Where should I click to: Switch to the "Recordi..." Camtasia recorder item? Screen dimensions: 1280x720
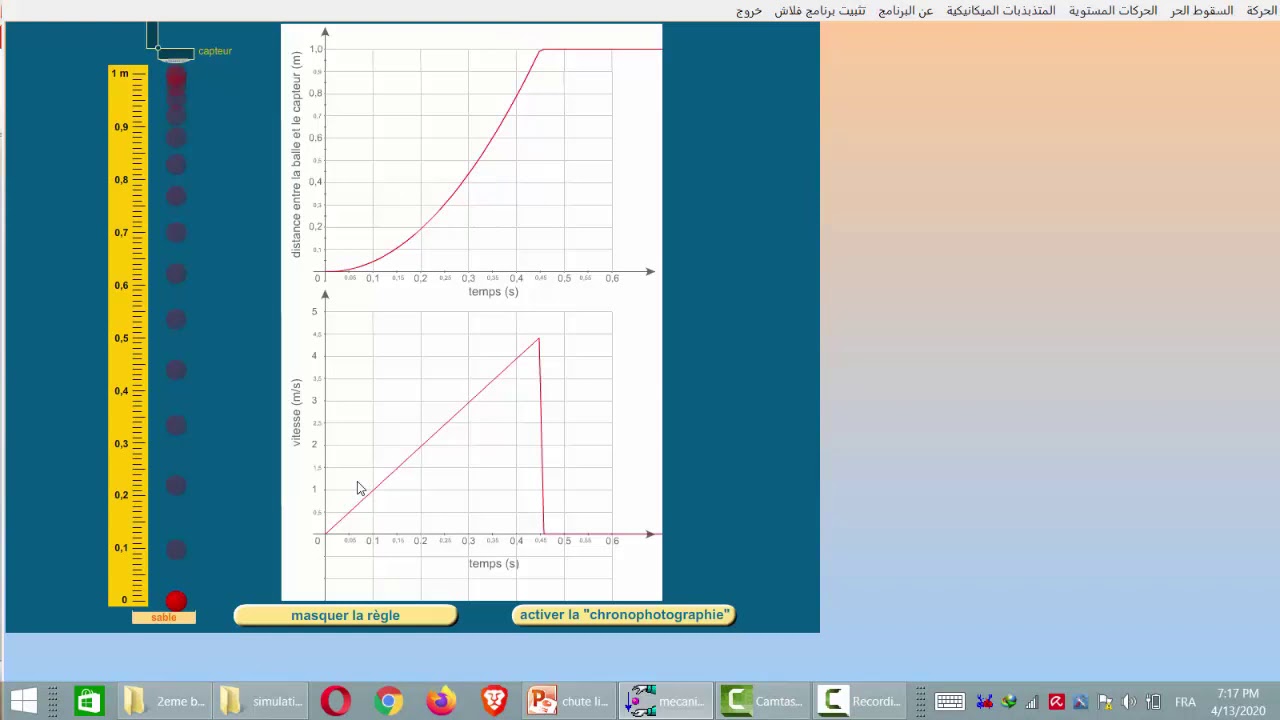tap(860, 701)
